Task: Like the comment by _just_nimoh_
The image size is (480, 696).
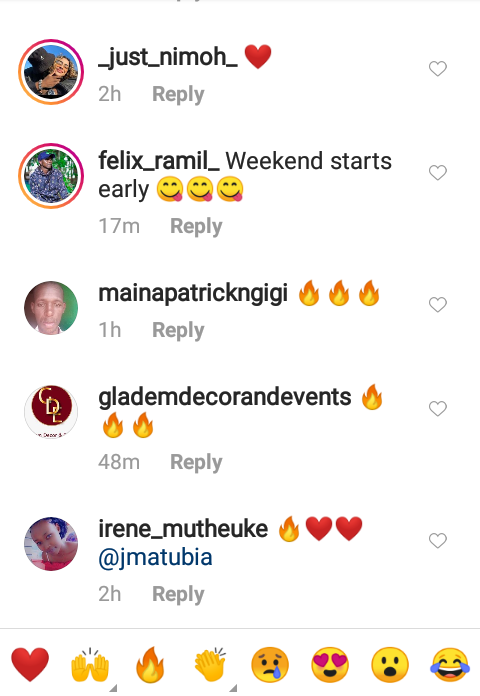Action: tap(437, 68)
